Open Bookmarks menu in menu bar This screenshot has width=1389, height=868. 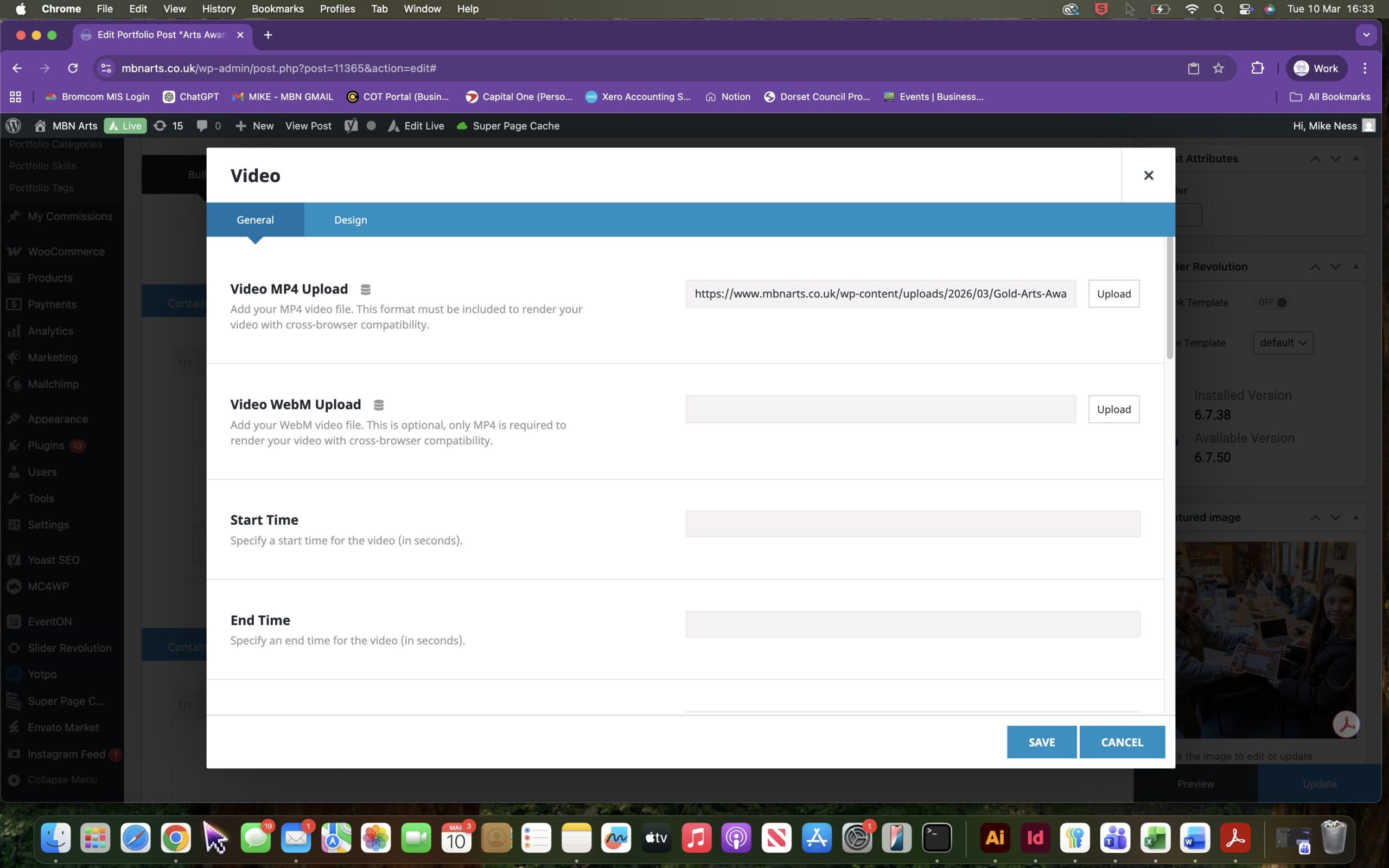coord(278,9)
